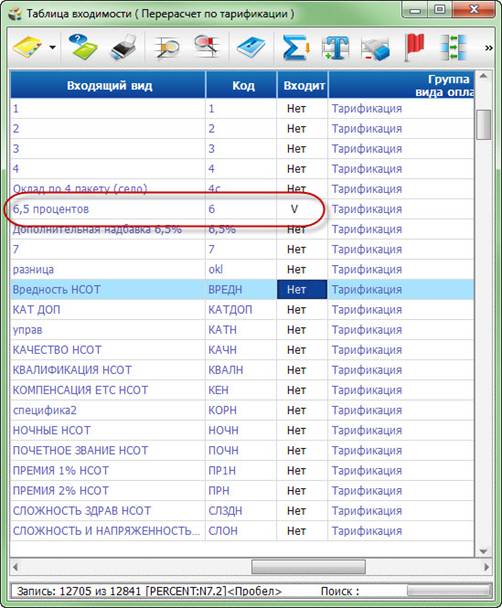The height and width of the screenshot is (608, 502).
Task: Sort by Входящий вид column header
Action: [108, 85]
